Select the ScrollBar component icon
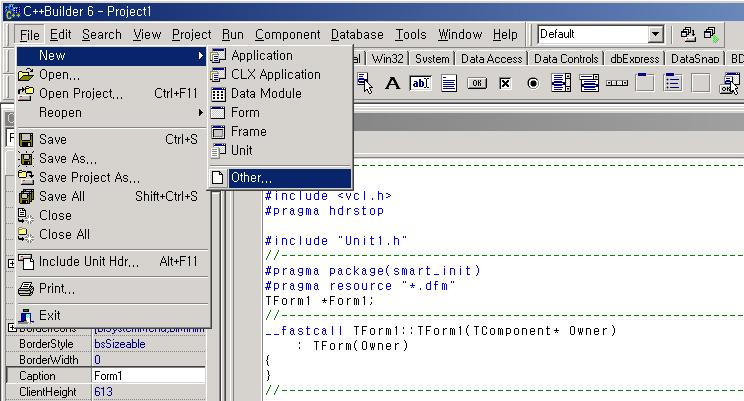 pyautogui.click(x=617, y=83)
